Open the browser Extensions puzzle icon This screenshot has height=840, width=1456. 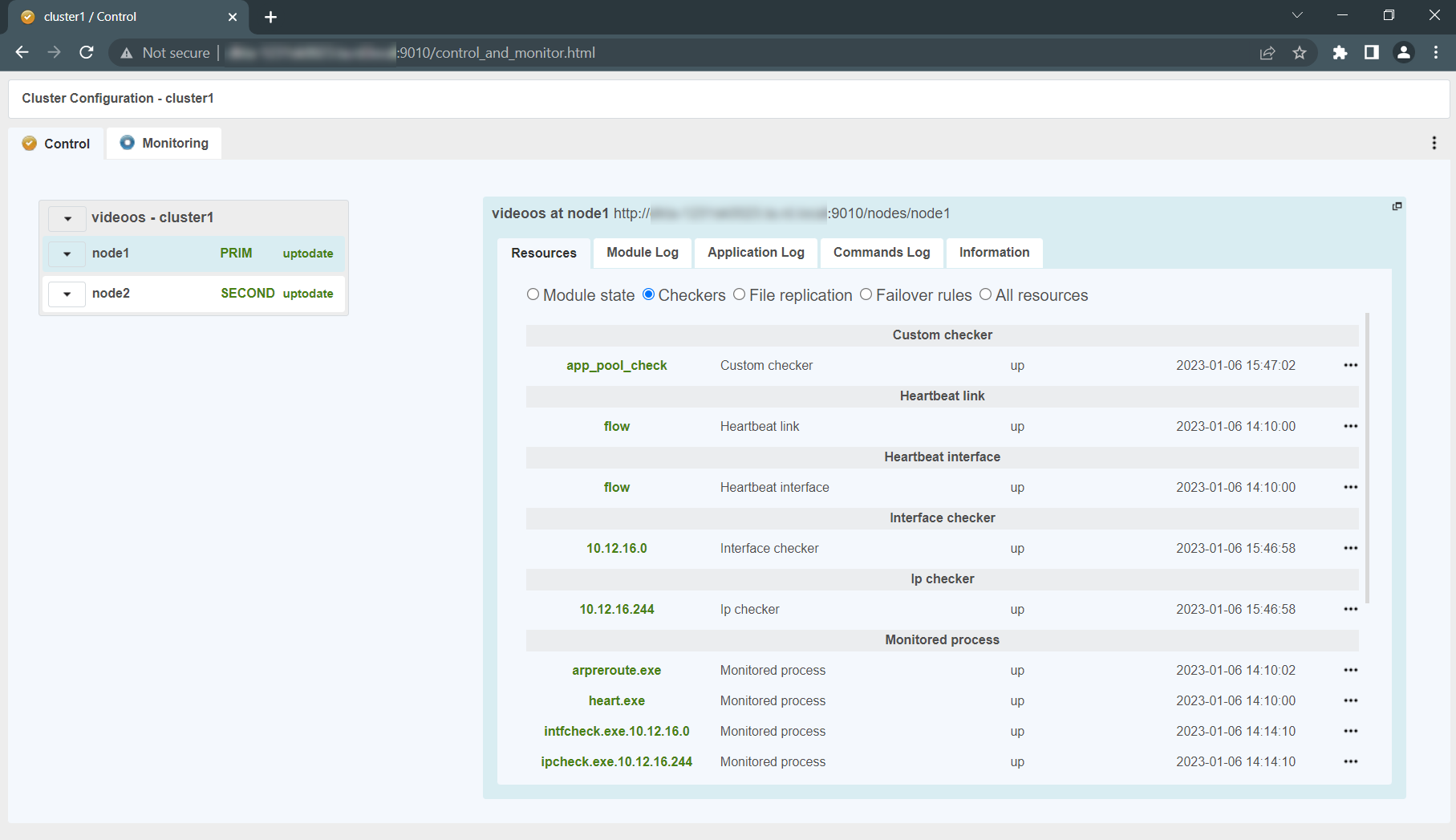[1340, 52]
